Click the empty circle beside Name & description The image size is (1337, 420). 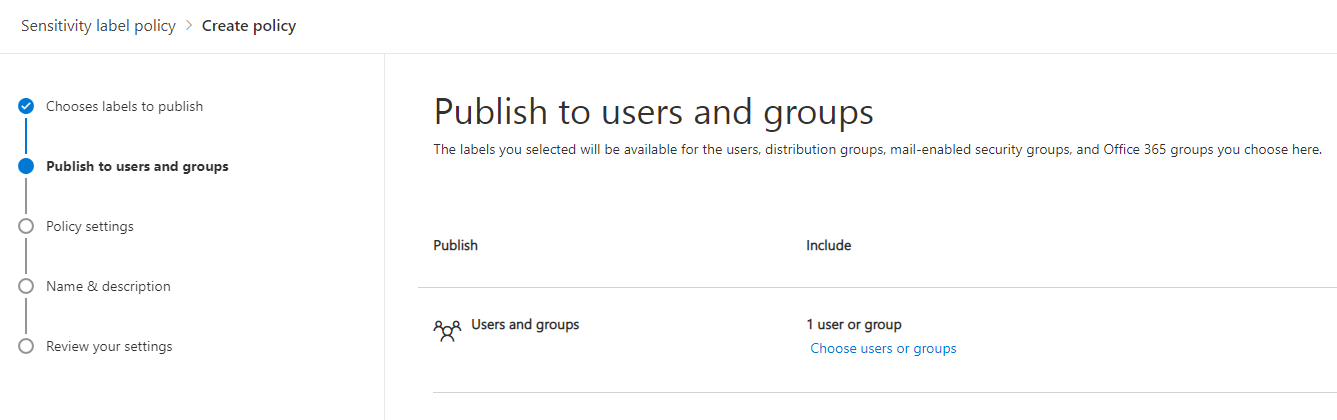[x=26, y=286]
